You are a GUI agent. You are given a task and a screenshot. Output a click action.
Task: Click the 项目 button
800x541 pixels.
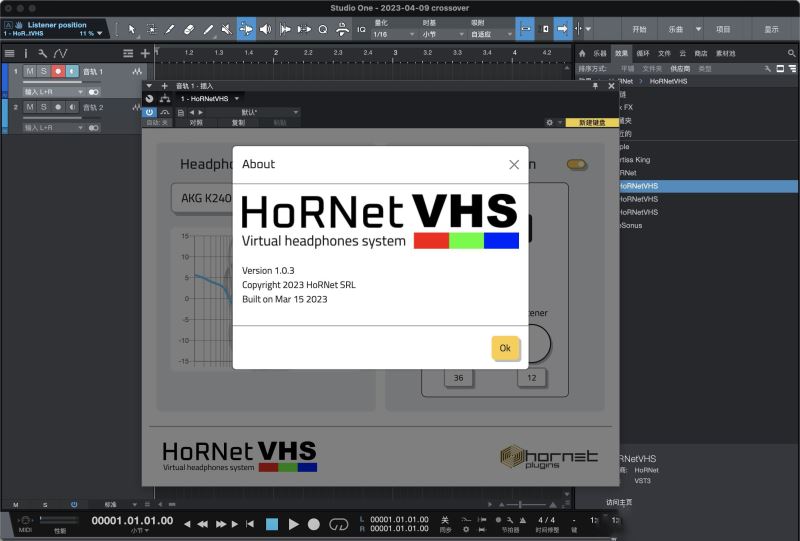[723, 29]
